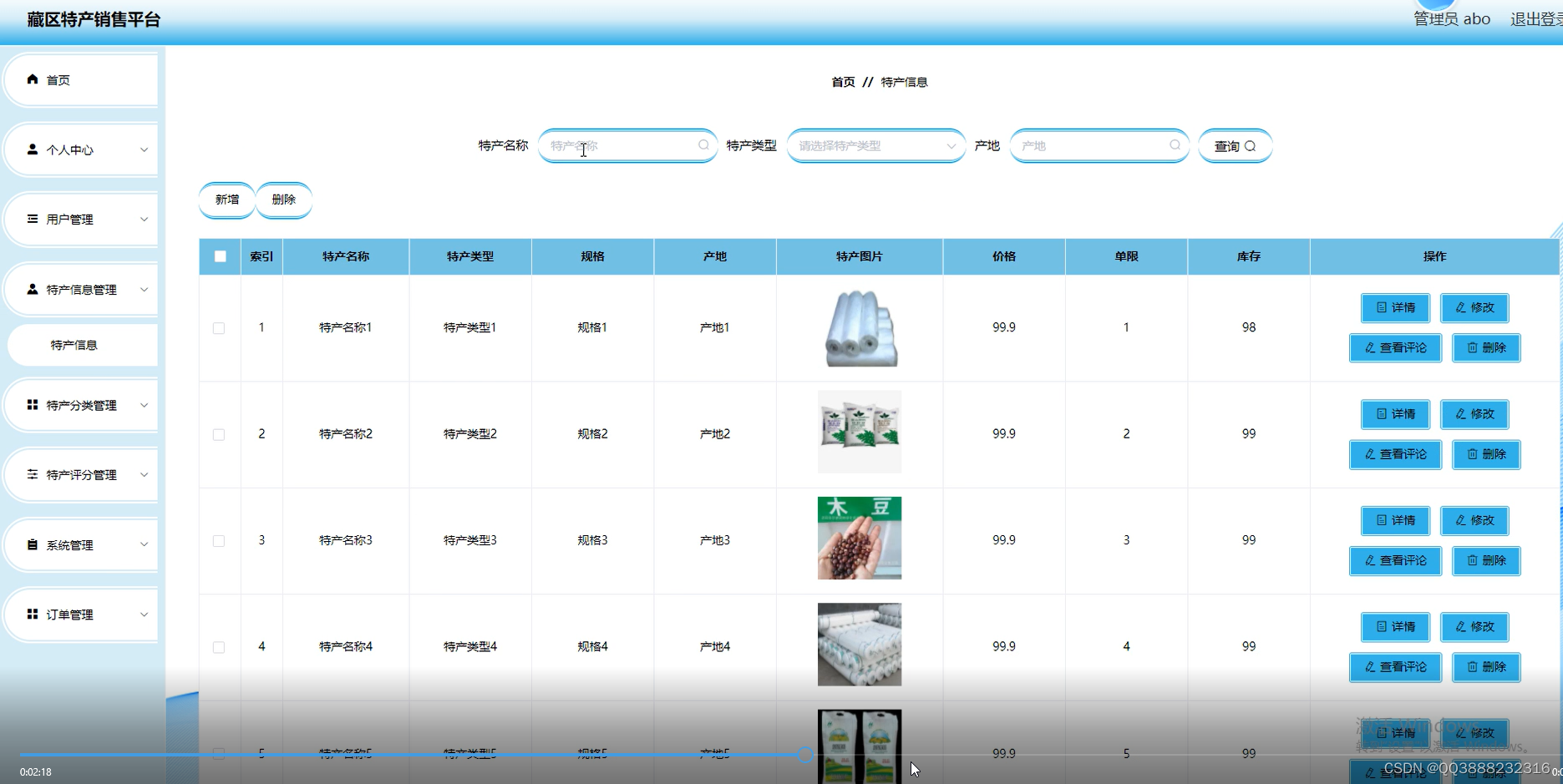Click 退出登录 in the top bar
Screen dimensions: 1563x784
[x=1536, y=19]
